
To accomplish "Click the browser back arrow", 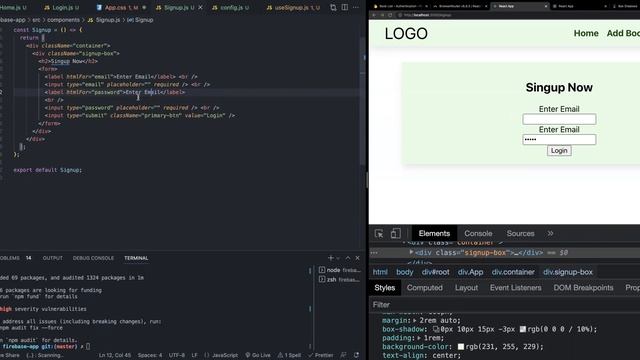I will [374, 15].
